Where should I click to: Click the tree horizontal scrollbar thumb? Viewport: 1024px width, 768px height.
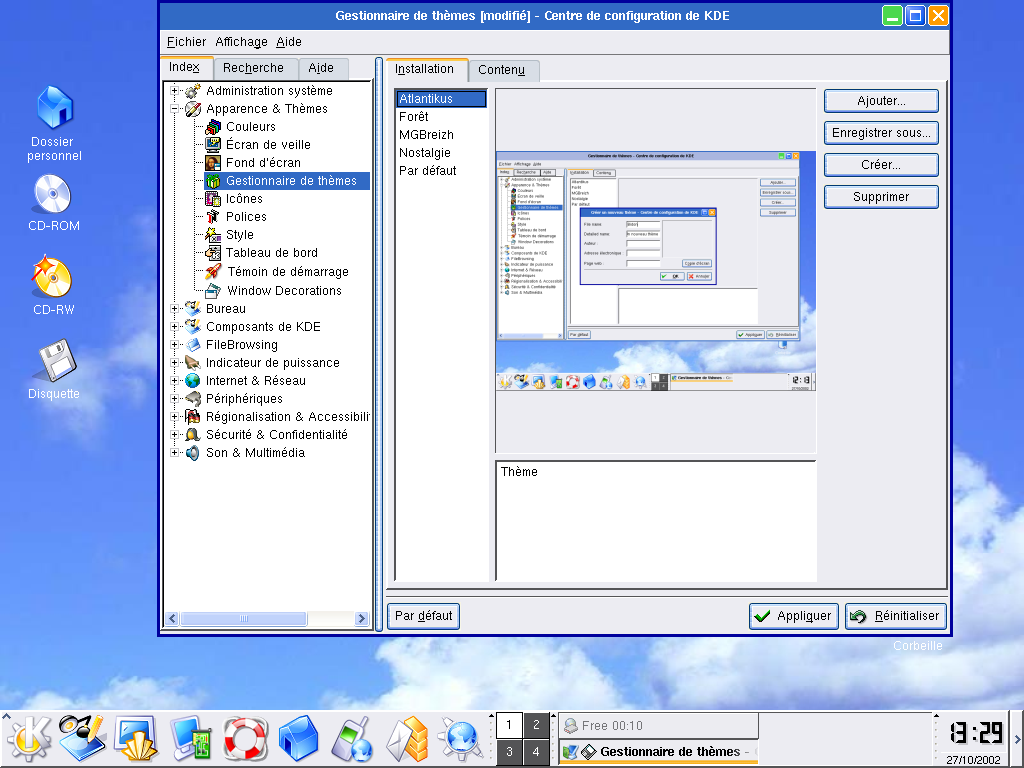[244, 618]
